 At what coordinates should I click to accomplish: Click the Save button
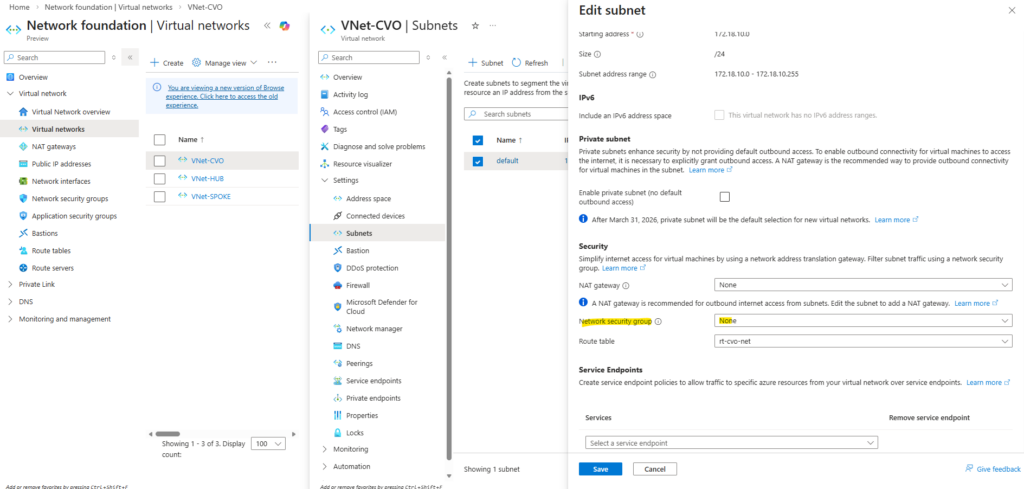(600, 469)
